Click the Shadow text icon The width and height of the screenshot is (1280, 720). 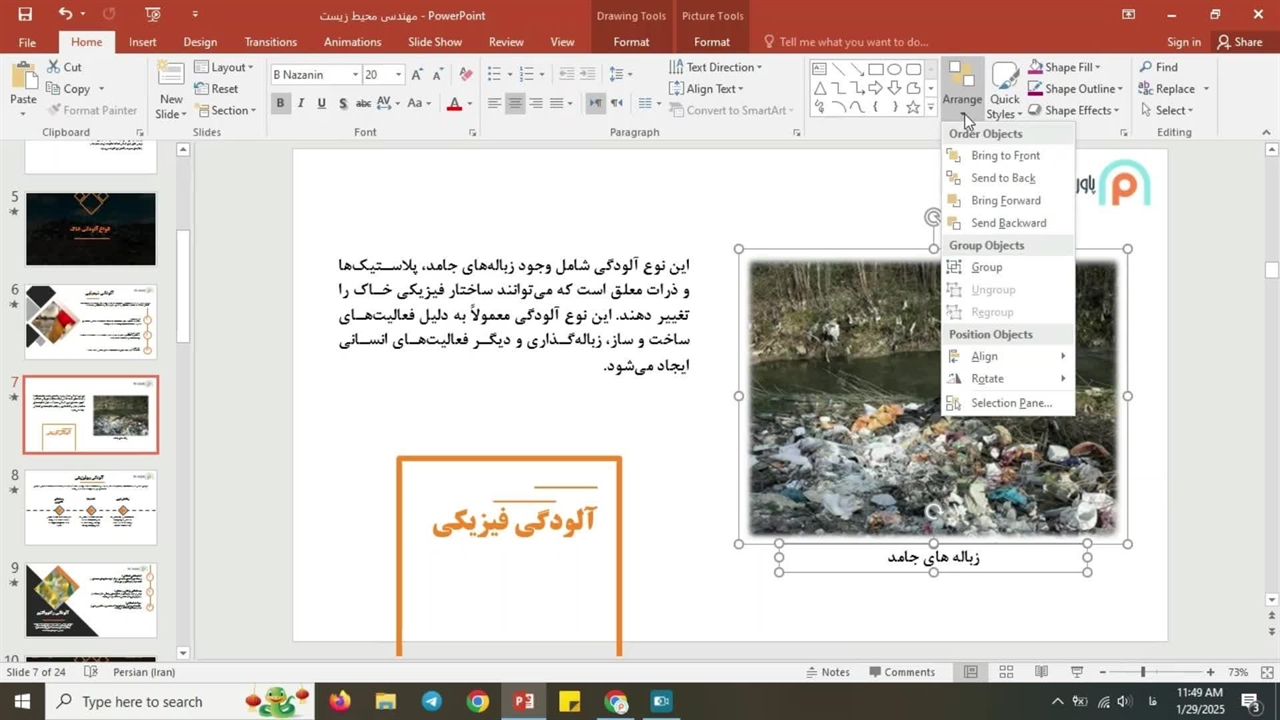pyautogui.click(x=343, y=104)
